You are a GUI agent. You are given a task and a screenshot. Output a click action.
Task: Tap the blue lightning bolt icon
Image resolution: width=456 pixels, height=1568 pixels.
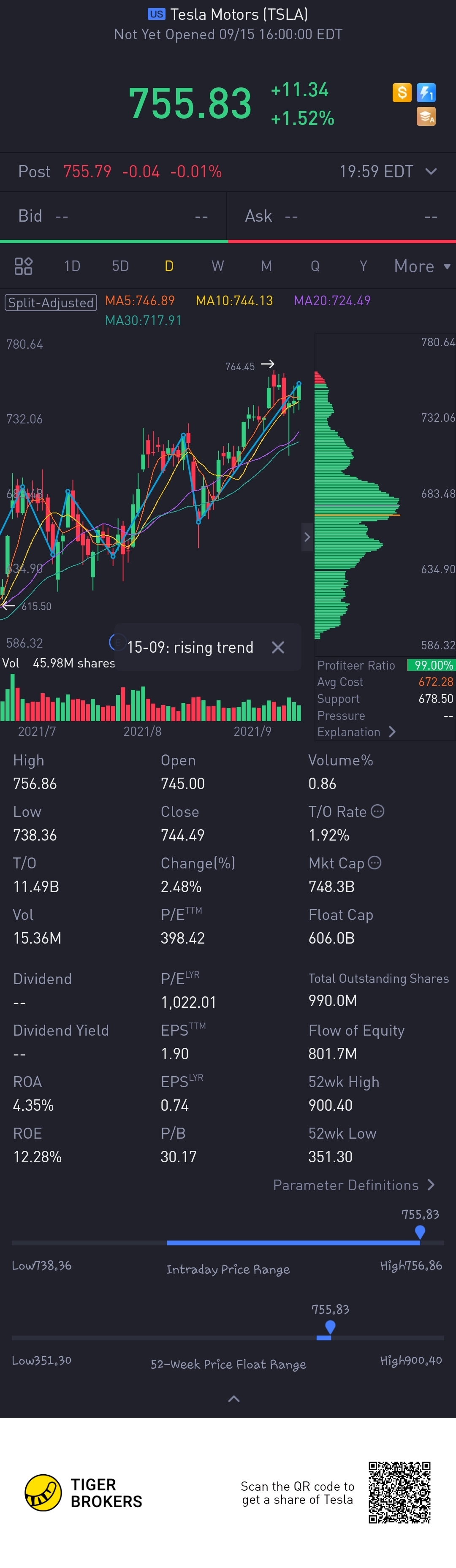coord(426,92)
